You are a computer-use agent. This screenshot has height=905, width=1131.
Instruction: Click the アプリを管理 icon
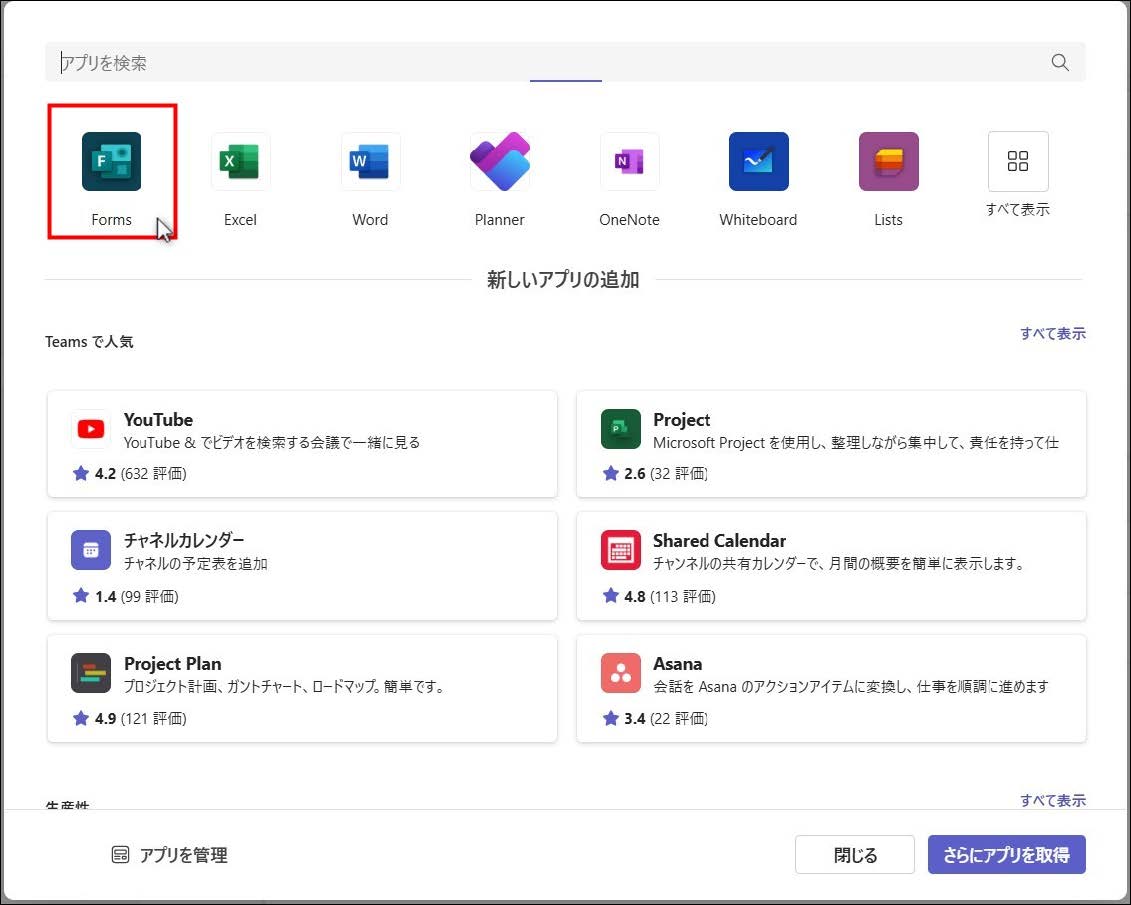(x=120, y=855)
